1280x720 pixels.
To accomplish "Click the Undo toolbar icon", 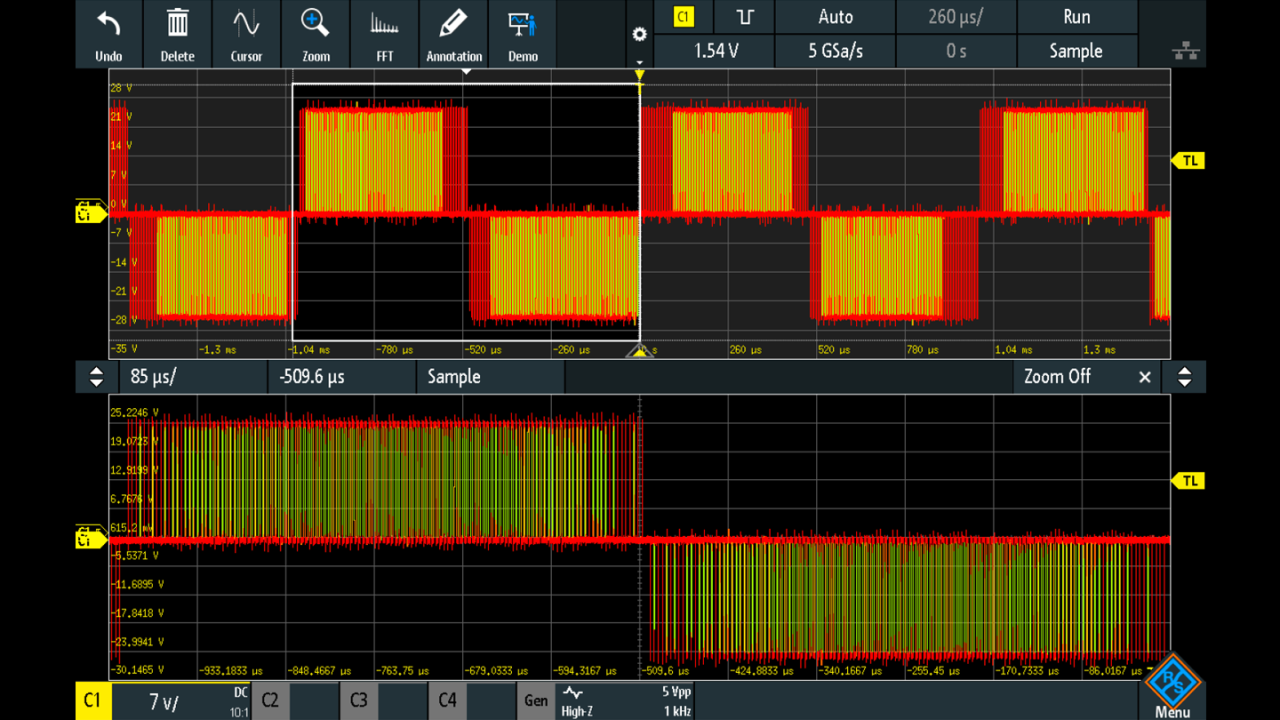I will 109,34.
